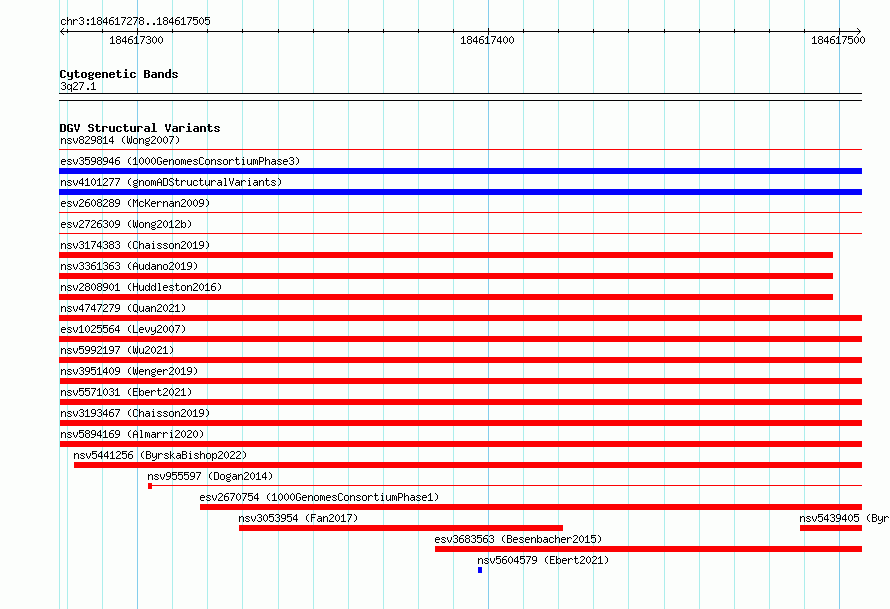The height and width of the screenshot is (609, 890).
Task: Select the esv3683563 Besenbacher2015 red bar
Action: click(648, 549)
